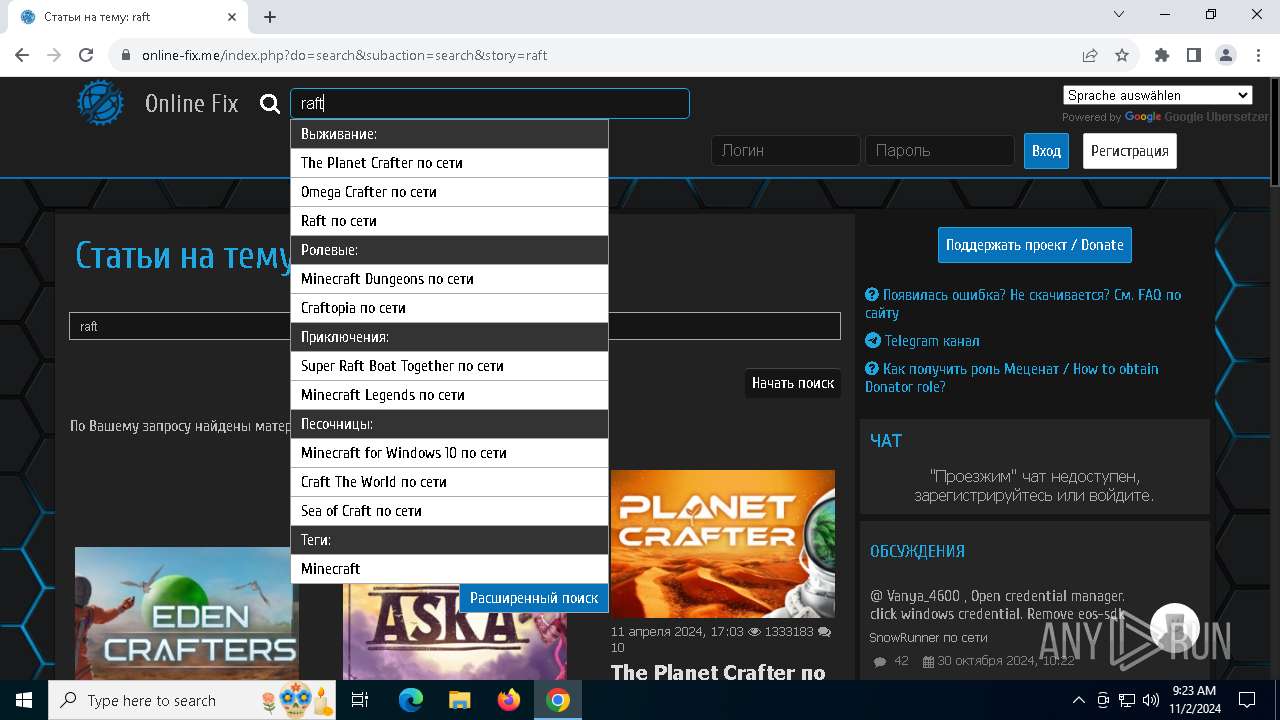The image size is (1280, 720).
Task: Choose Craftopia по сети suggestion
Action: (x=449, y=307)
